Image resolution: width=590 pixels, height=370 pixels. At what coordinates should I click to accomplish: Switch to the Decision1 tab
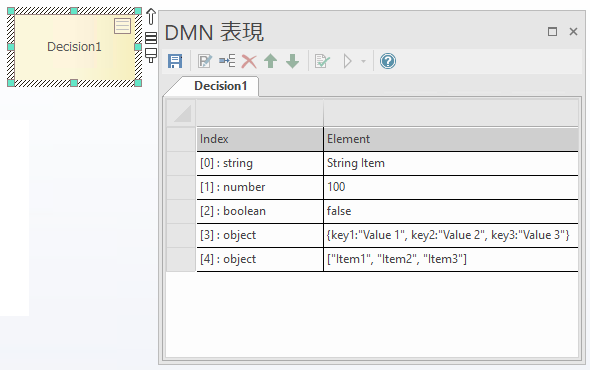pyautogui.click(x=220, y=86)
